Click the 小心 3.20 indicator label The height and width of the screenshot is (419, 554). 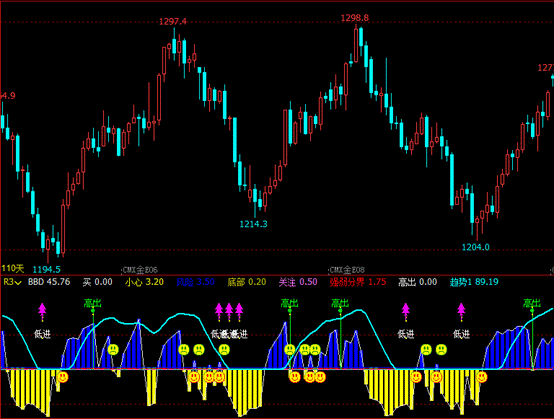click(144, 282)
